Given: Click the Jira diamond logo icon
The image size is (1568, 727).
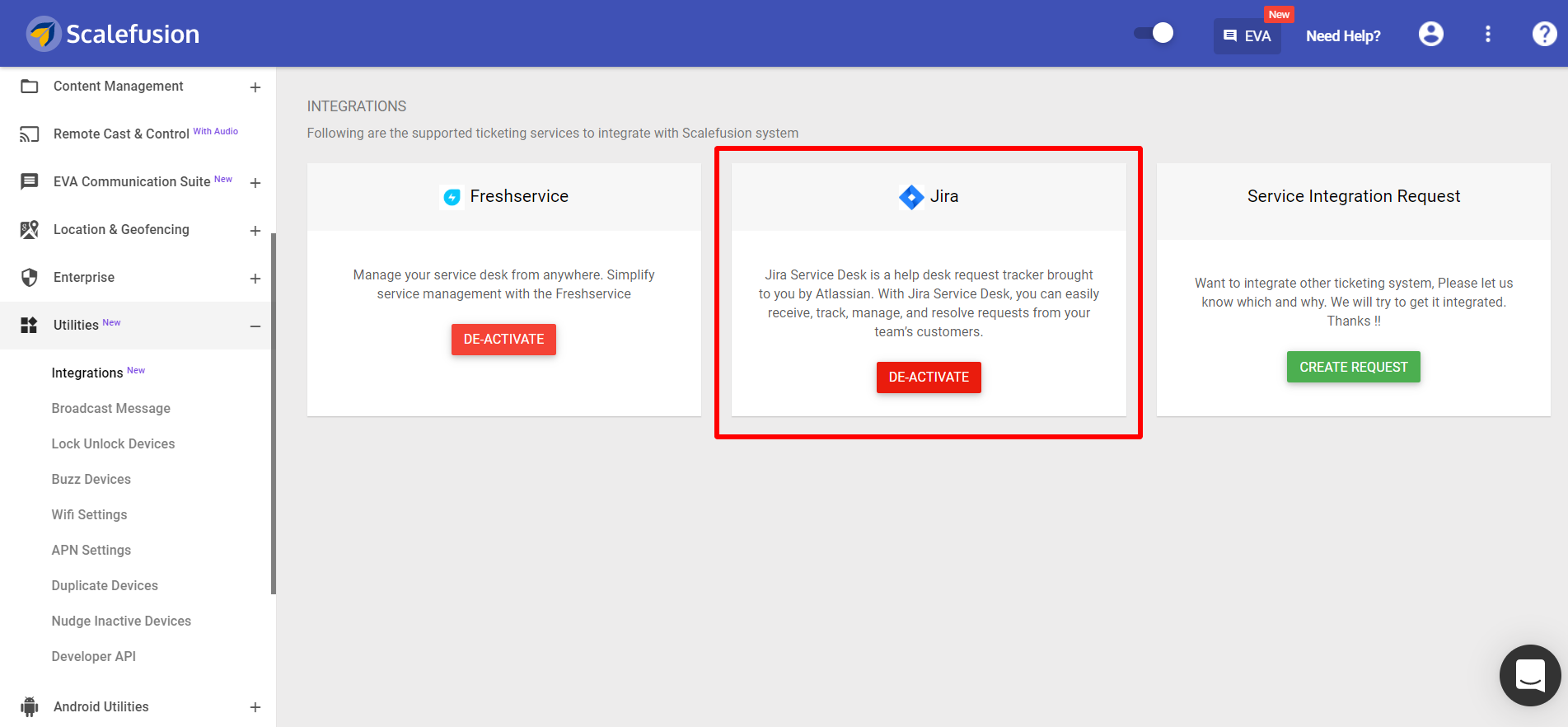Looking at the screenshot, I should [911, 197].
